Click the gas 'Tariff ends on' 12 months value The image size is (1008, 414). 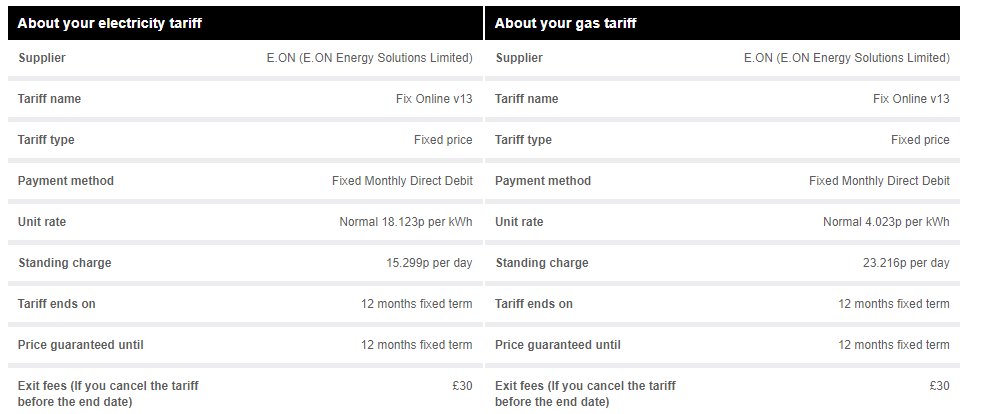(x=893, y=304)
